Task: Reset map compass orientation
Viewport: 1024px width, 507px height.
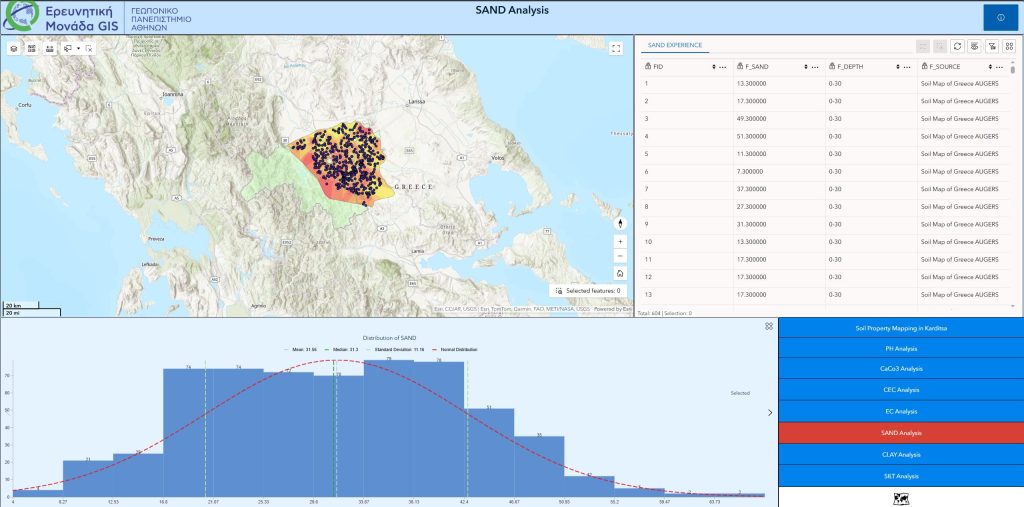Action: 620,224
